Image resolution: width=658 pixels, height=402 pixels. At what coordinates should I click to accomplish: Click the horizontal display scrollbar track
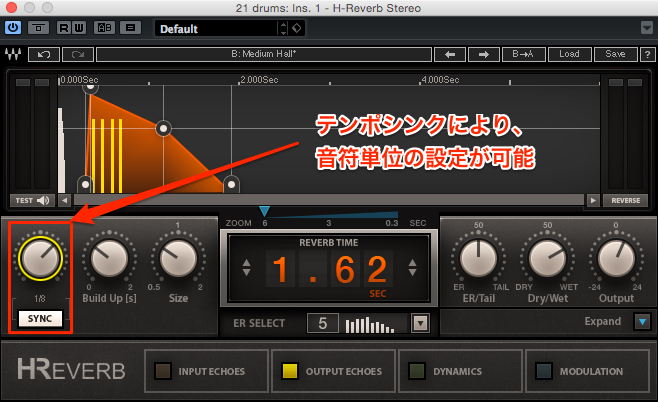[329, 201]
